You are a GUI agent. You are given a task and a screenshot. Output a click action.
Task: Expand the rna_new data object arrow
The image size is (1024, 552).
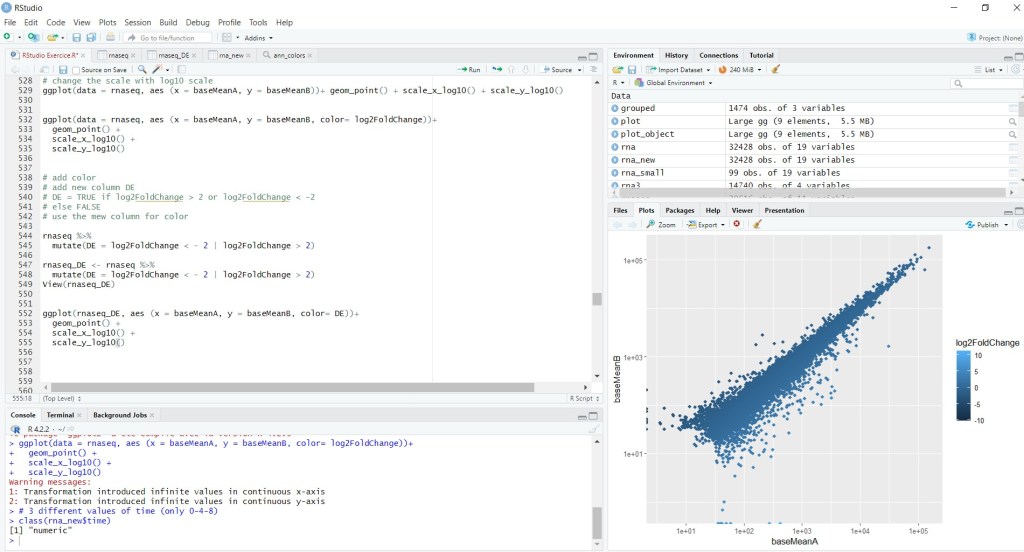pos(615,160)
